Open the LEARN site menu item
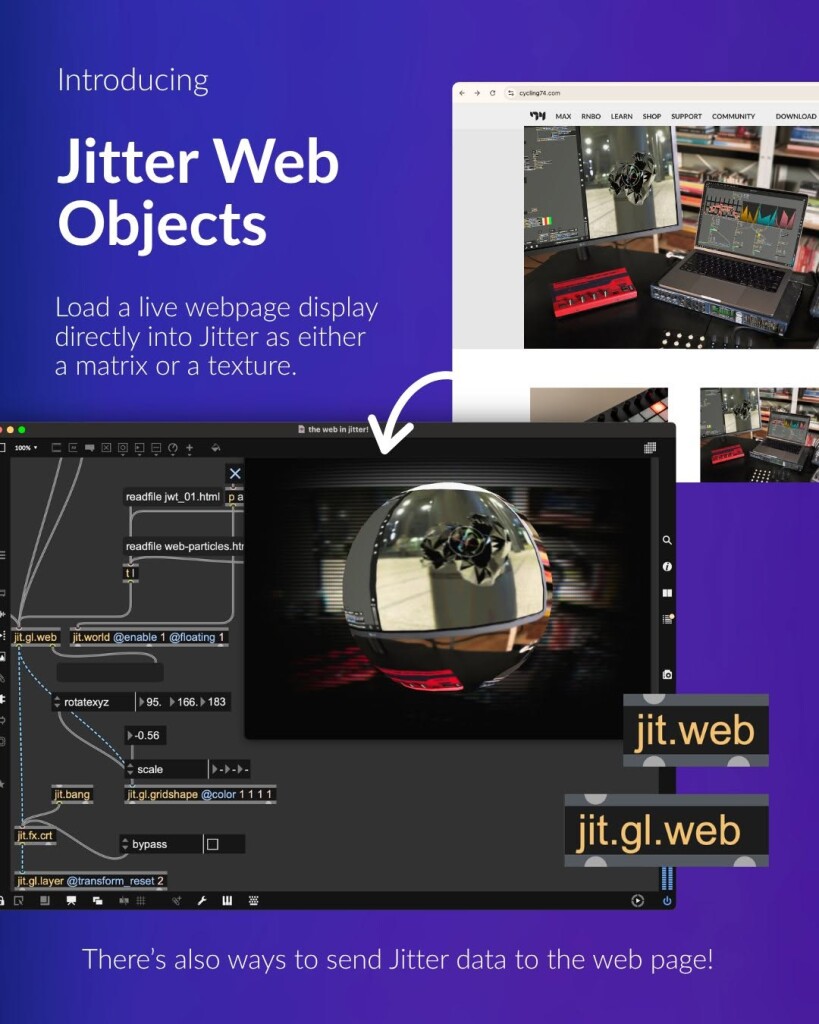 coord(622,116)
